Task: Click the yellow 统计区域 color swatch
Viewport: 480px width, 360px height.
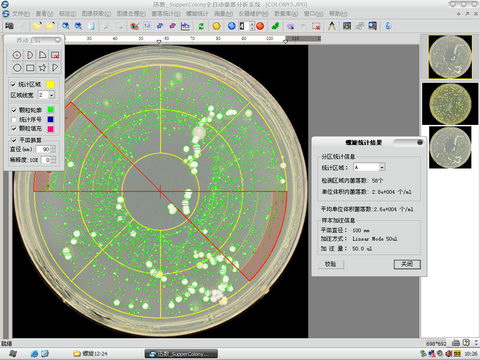Action: click(50, 84)
